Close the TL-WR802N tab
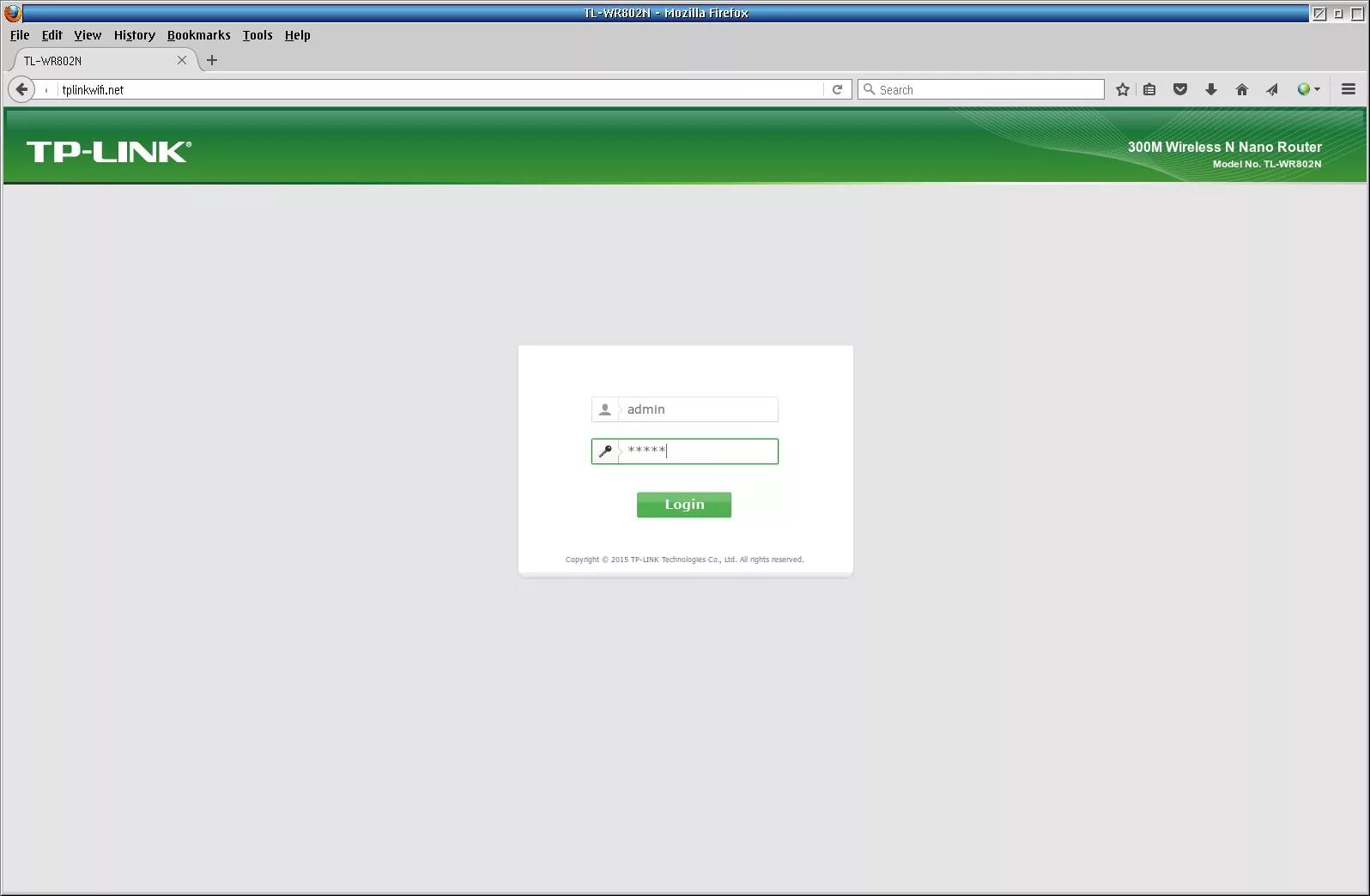The image size is (1370, 896). 182,60
